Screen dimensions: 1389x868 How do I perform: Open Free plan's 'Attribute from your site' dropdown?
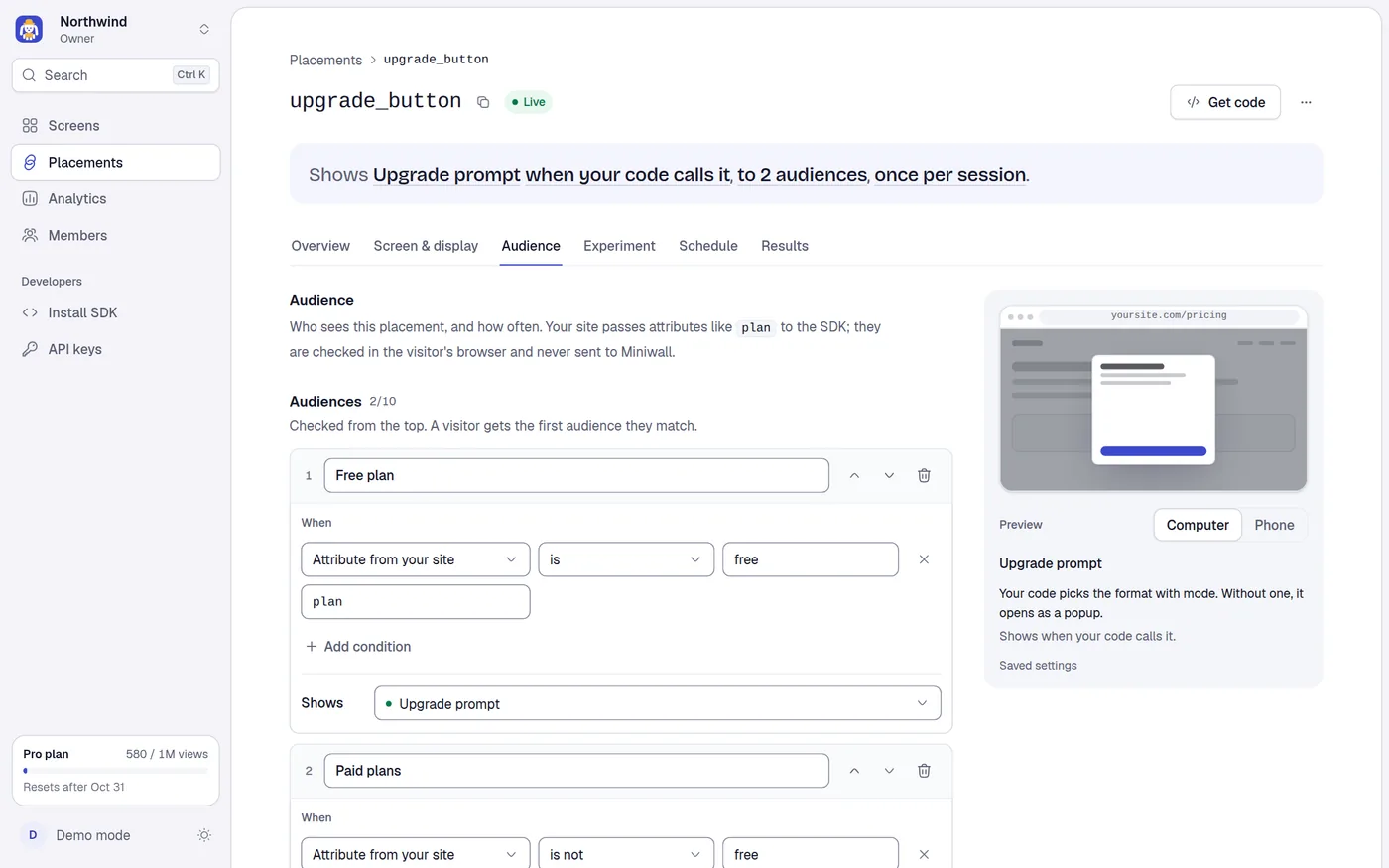[416, 559]
